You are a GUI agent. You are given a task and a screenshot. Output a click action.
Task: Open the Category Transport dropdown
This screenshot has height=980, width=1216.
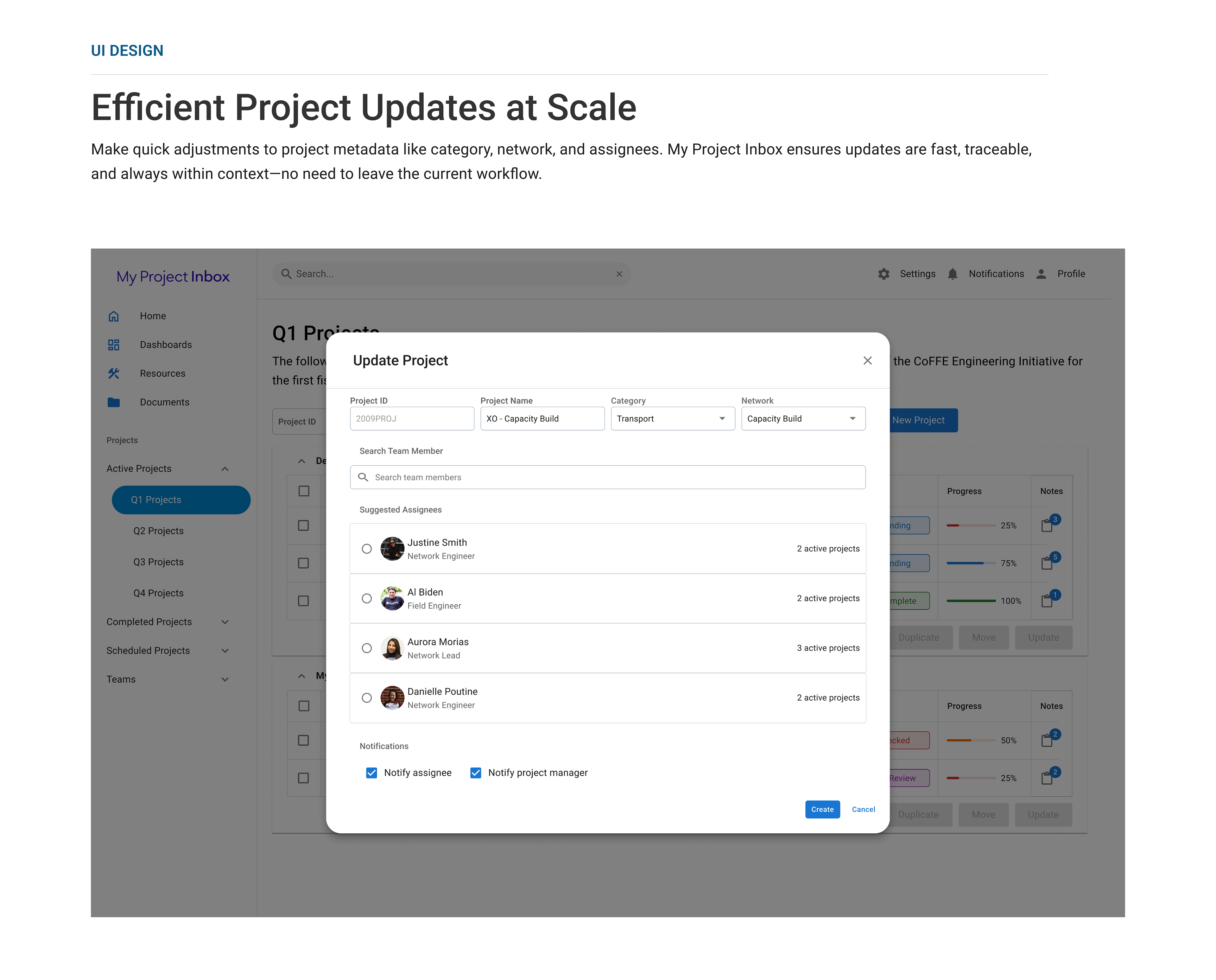[x=673, y=419]
